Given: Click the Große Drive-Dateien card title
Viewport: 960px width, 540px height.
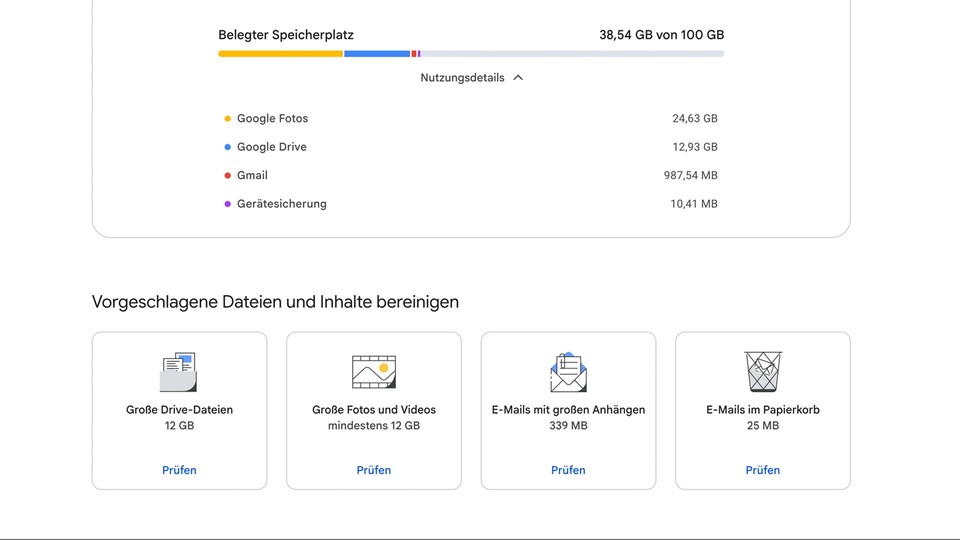Looking at the screenshot, I should coord(179,410).
